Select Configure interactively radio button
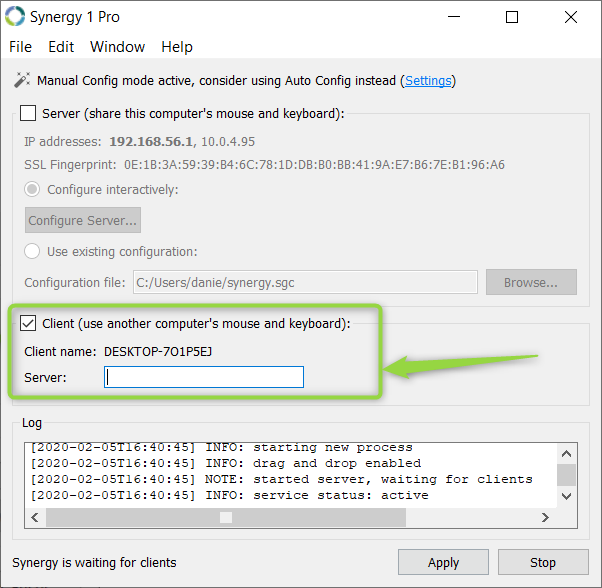Image resolution: width=602 pixels, height=588 pixels. [32, 189]
